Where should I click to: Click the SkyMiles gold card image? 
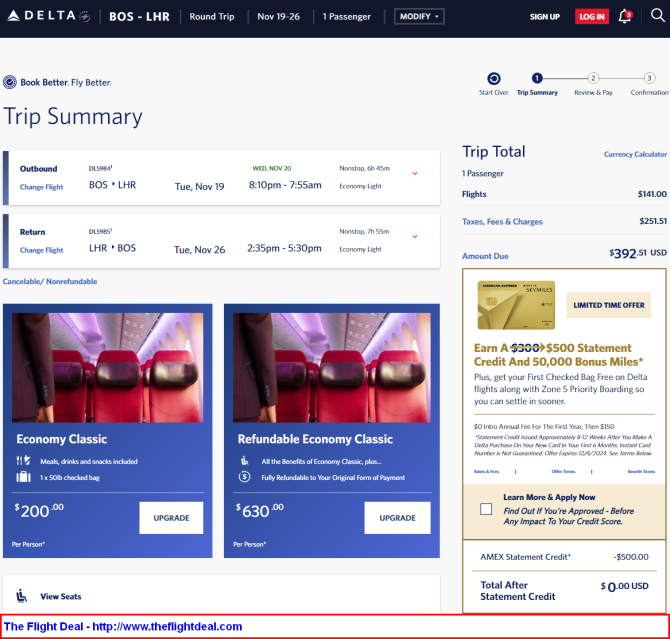coord(516,305)
